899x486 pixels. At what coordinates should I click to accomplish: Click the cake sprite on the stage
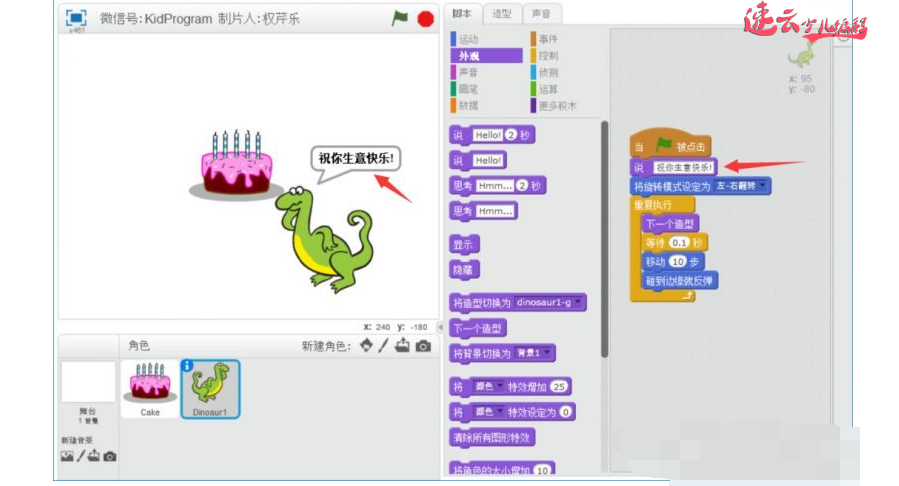click(x=236, y=166)
